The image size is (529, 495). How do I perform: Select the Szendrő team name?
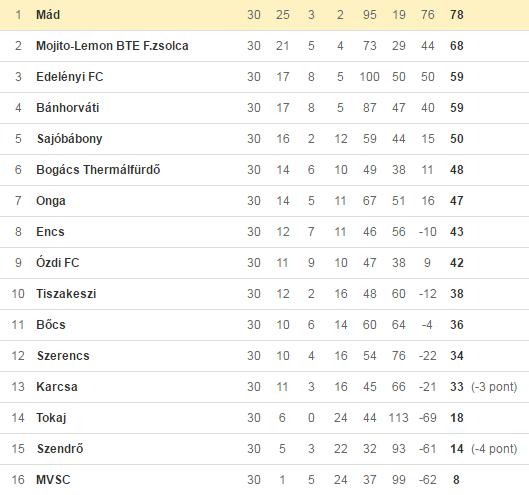(60, 449)
